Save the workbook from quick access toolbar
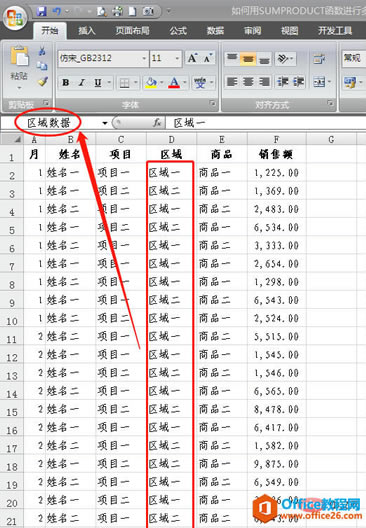This screenshot has height=528, width=366. point(42,12)
